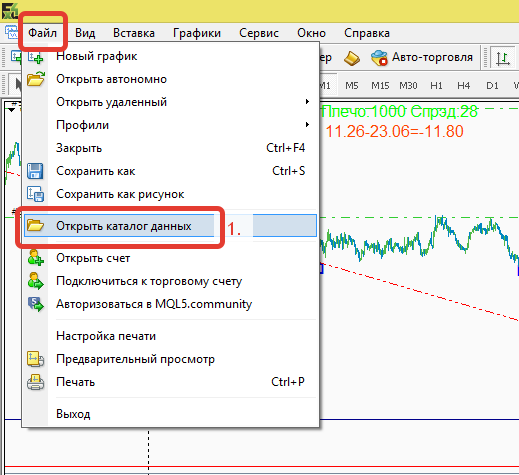Image resolution: width=519 pixels, height=475 pixels.
Task: Select Сохранить как menu entry
Action: [170, 171]
